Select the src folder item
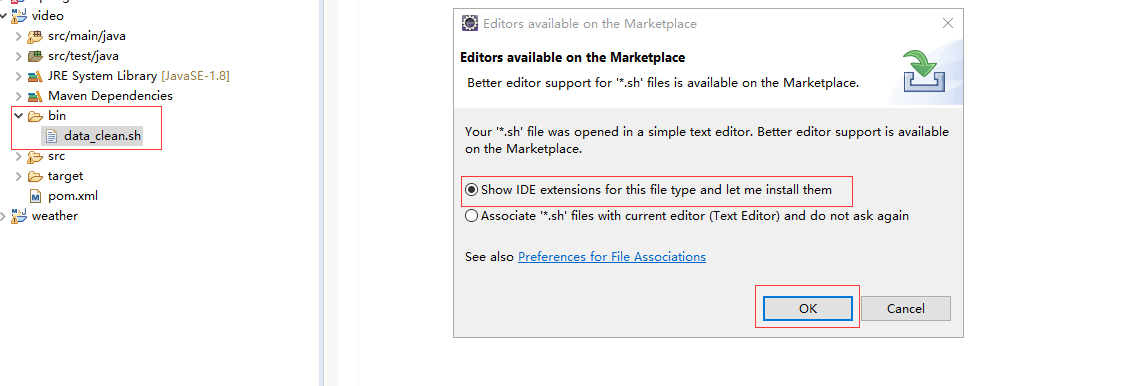This screenshot has width=1144, height=386. click(56, 156)
